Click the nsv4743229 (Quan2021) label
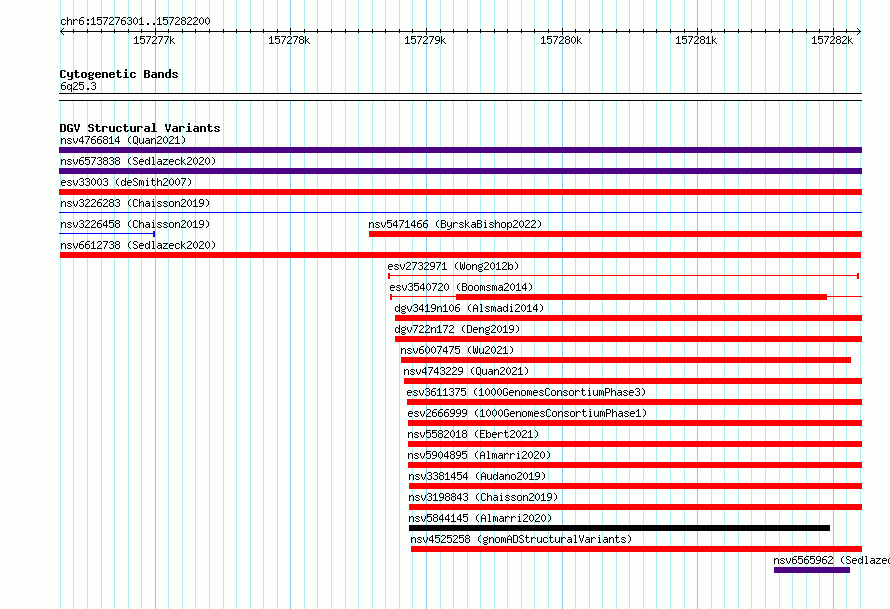 point(466,371)
